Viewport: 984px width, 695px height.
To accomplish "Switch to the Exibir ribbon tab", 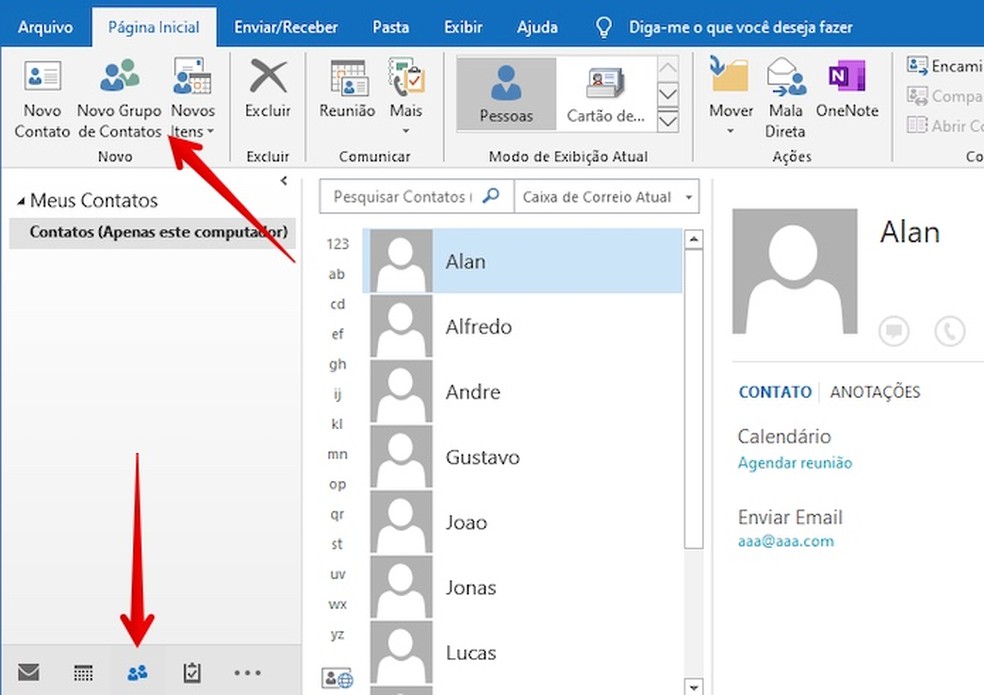I will (x=462, y=27).
